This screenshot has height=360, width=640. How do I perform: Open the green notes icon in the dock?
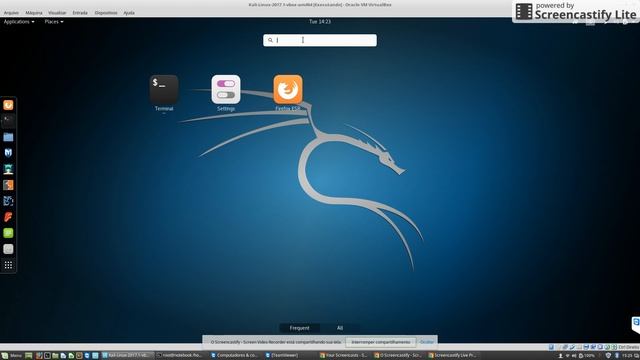click(8, 233)
